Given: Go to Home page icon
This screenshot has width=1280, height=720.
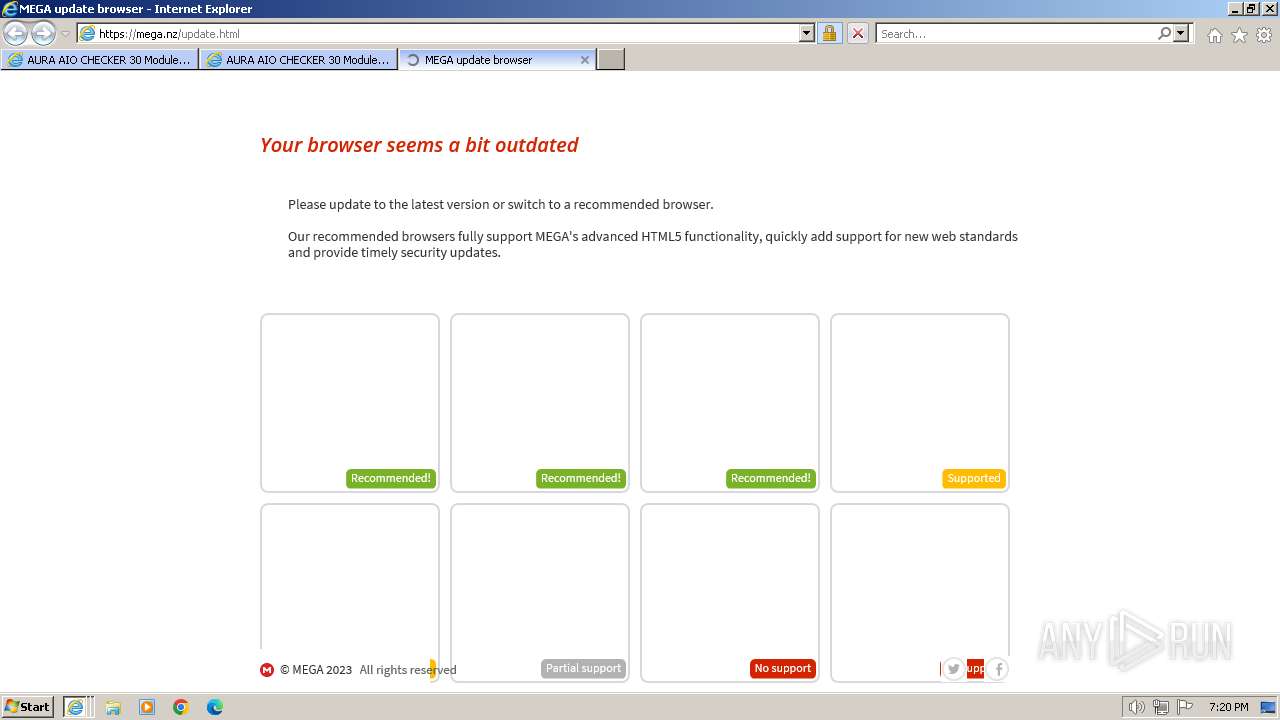Looking at the screenshot, I should click(1214, 35).
